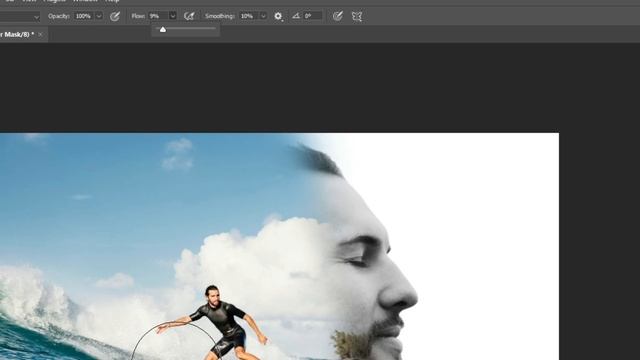
Task: Expand the blend mode dropdown
Action: click(36, 17)
